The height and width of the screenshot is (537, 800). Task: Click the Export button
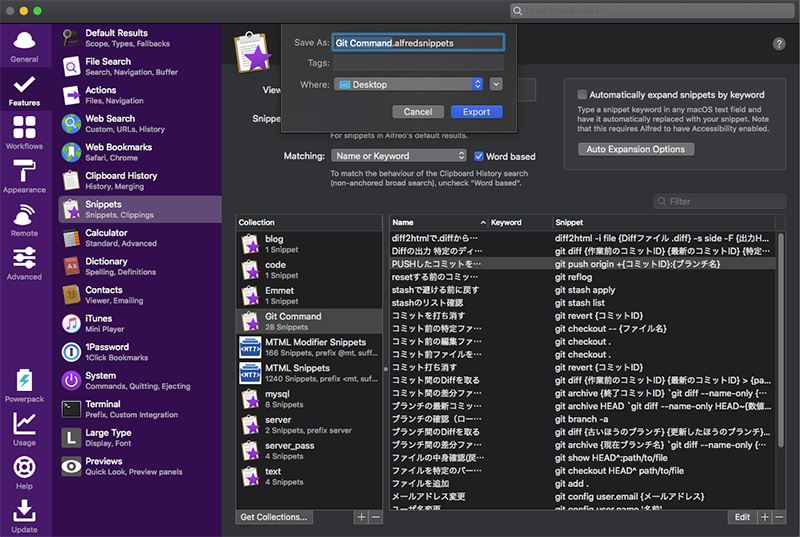(x=476, y=112)
